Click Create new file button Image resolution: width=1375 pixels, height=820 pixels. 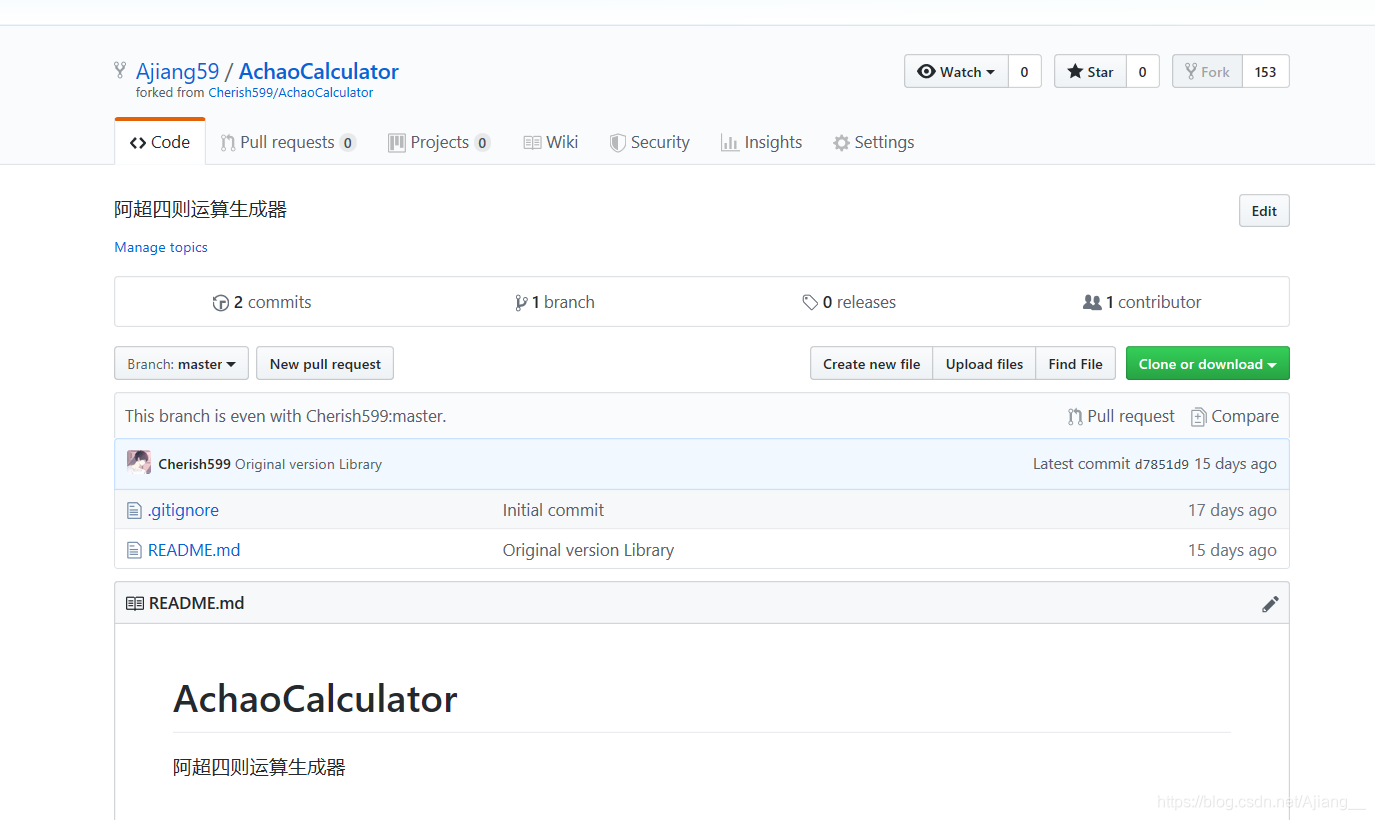point(871,364)
